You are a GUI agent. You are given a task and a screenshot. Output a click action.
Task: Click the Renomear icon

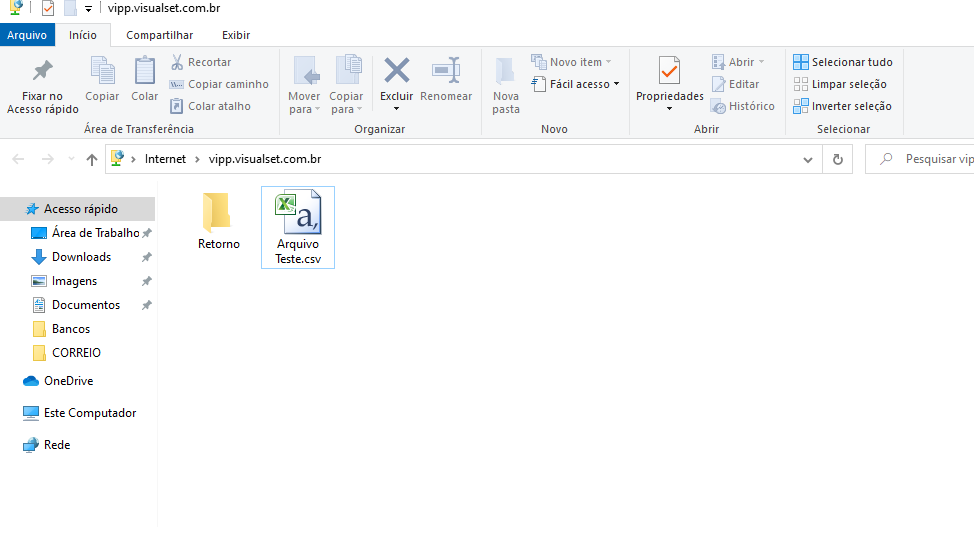click(x=446, y=70)
